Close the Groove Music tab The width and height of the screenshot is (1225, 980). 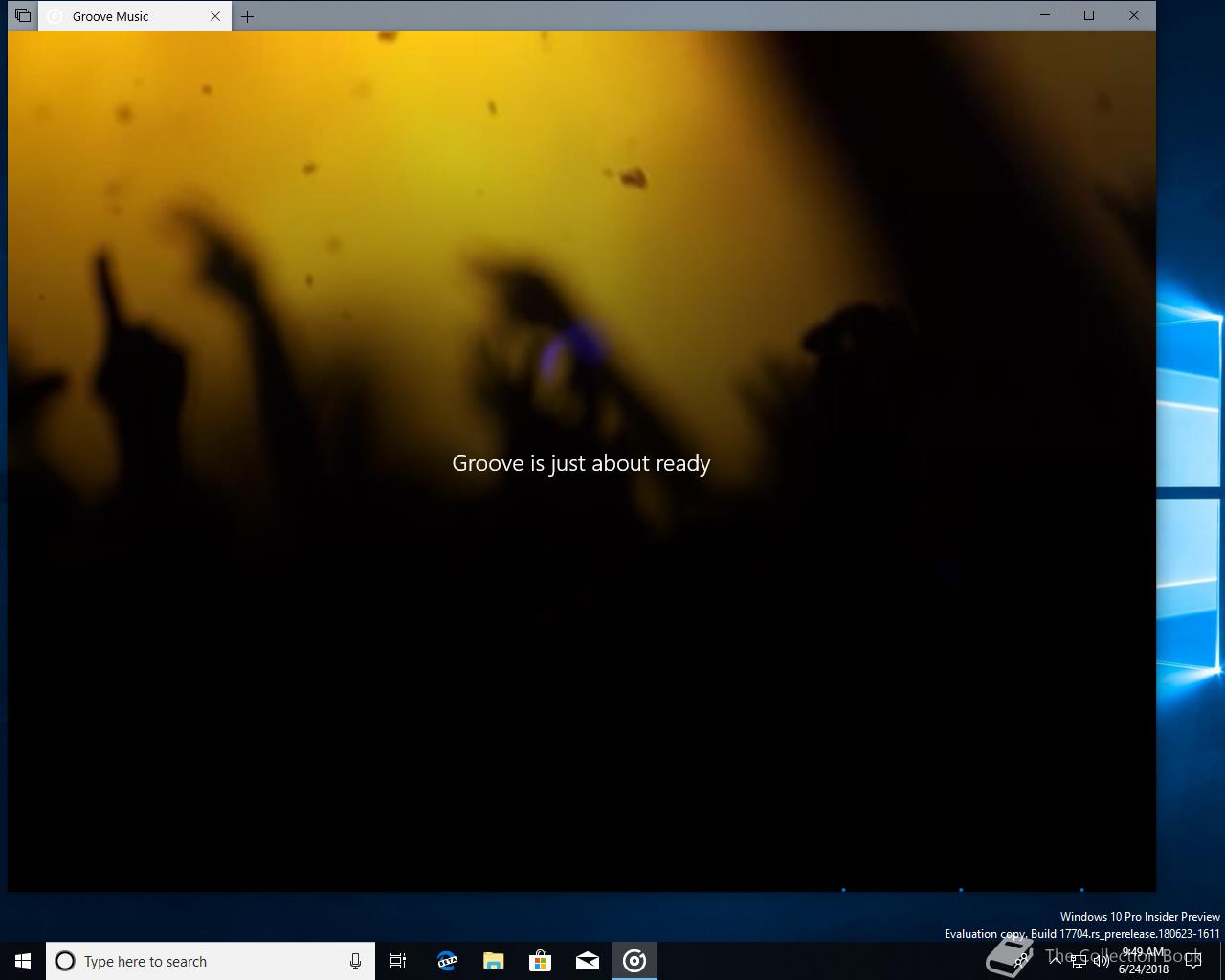coord(215,16)
